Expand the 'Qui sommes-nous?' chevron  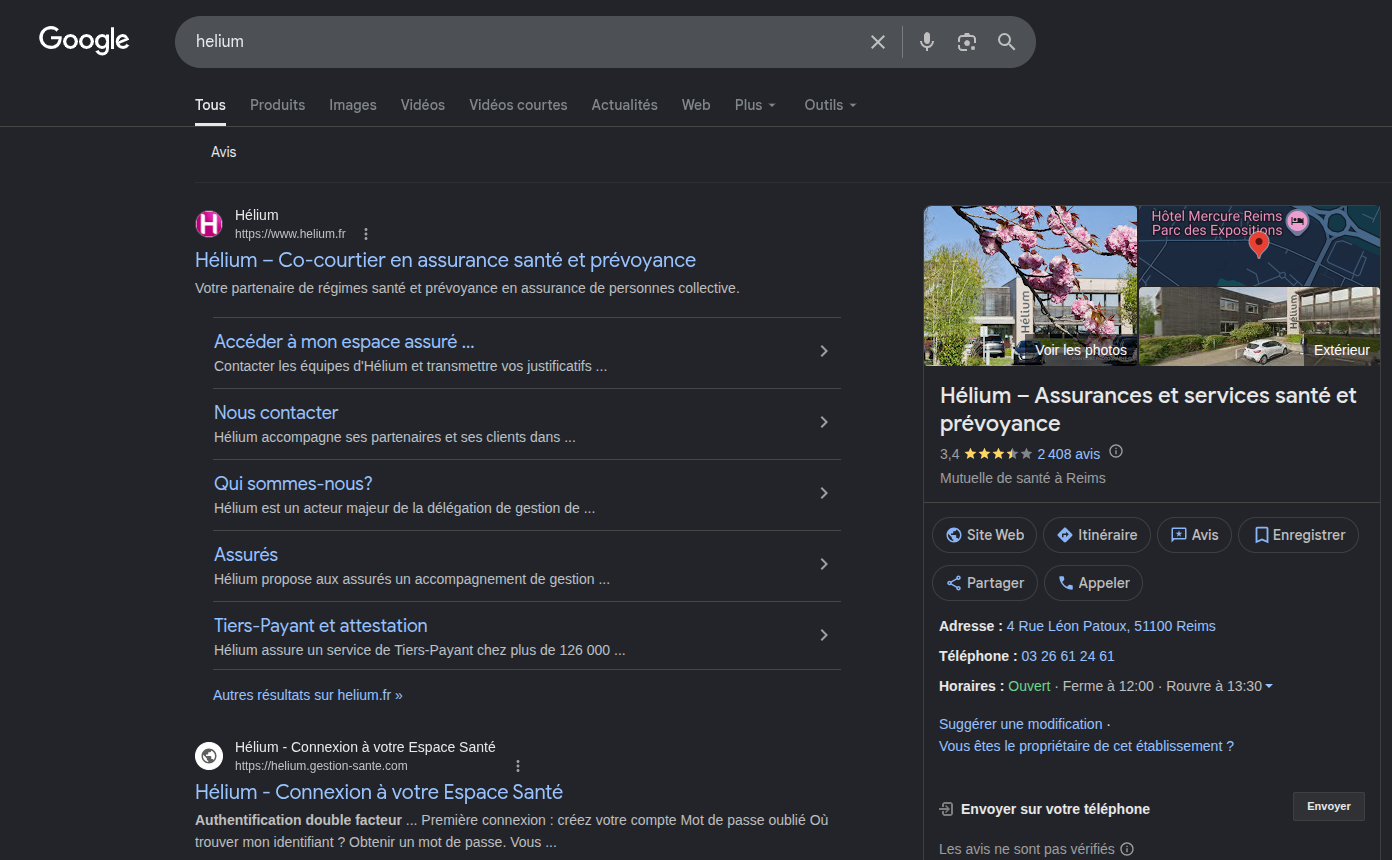pyautogui.click(x=824, y=493)
